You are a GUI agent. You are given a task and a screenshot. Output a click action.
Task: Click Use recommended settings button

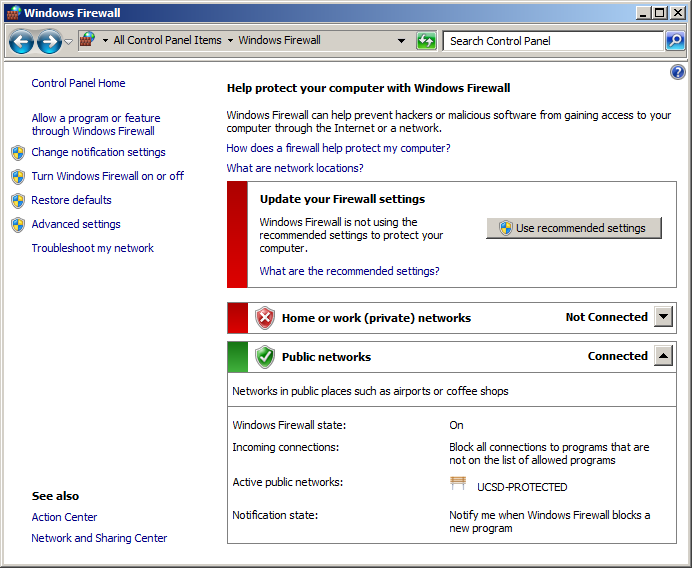pyautogui.click(x=574, y=228)
